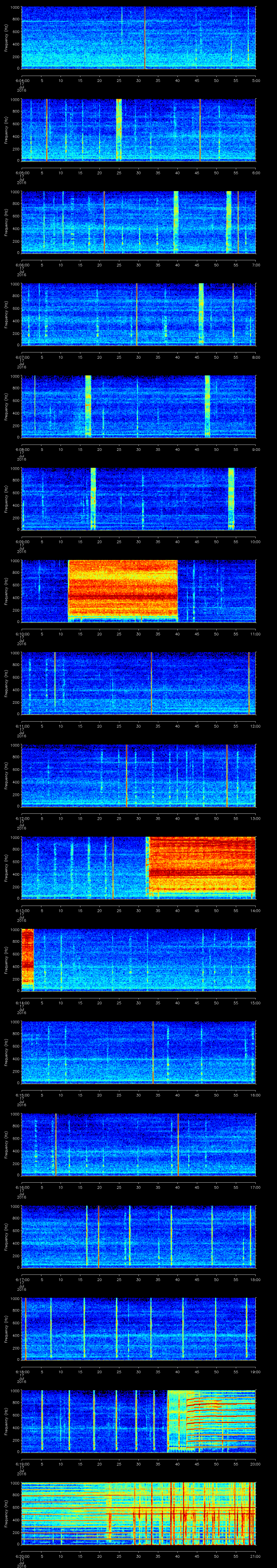Screen dimensions: 277x1568
Task: Click the 6:14:00 start time label
Action: 22,1003
